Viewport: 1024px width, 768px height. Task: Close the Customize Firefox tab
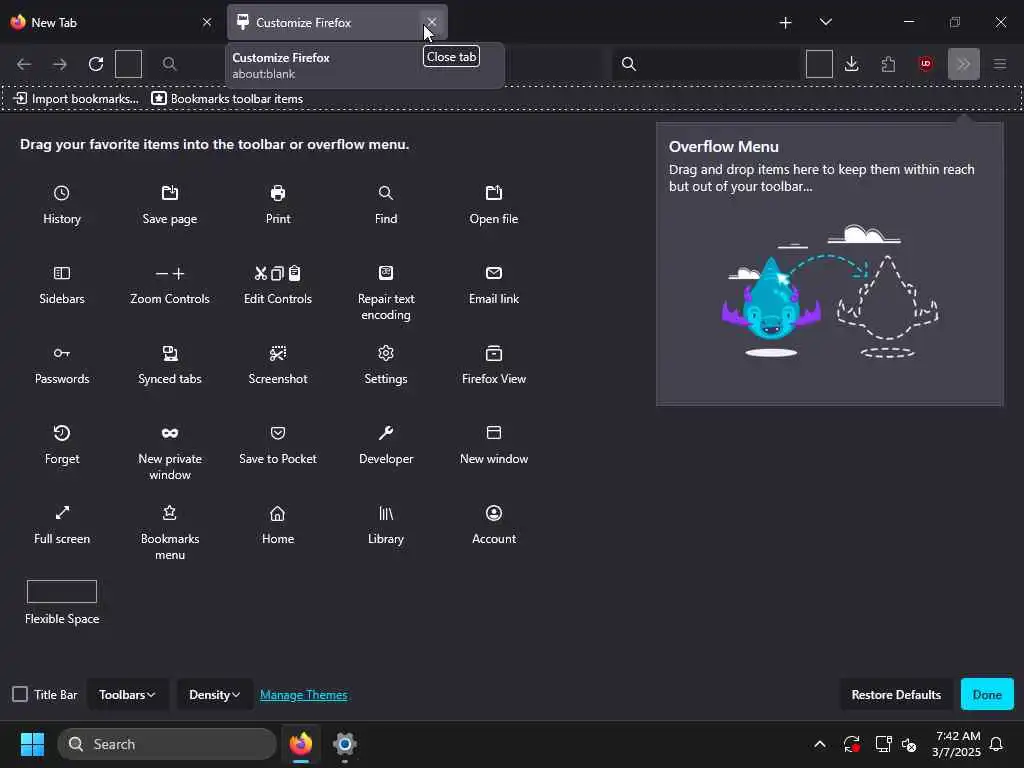(x=432, y=22)
